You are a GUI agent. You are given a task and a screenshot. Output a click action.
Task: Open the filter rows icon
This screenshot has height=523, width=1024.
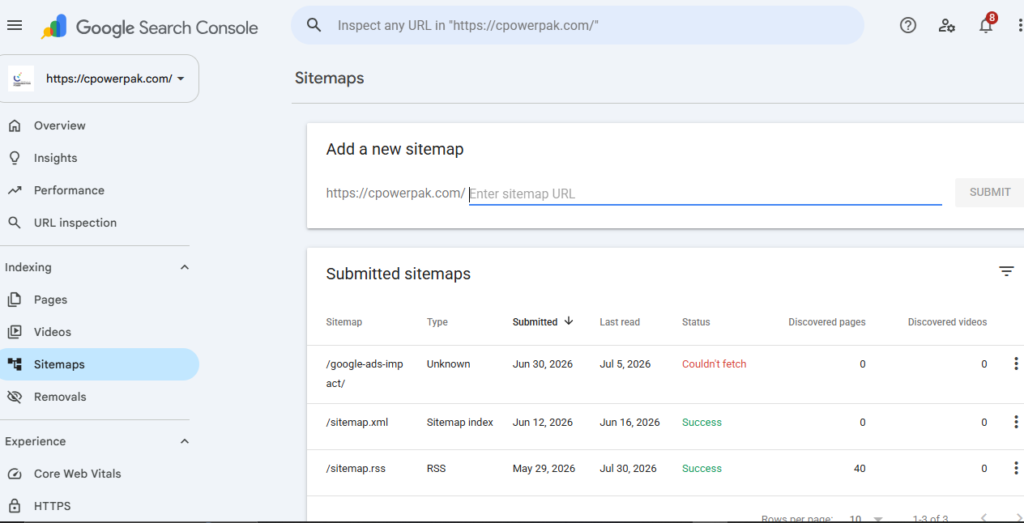pyautogui.click(x=1006, y=272)
